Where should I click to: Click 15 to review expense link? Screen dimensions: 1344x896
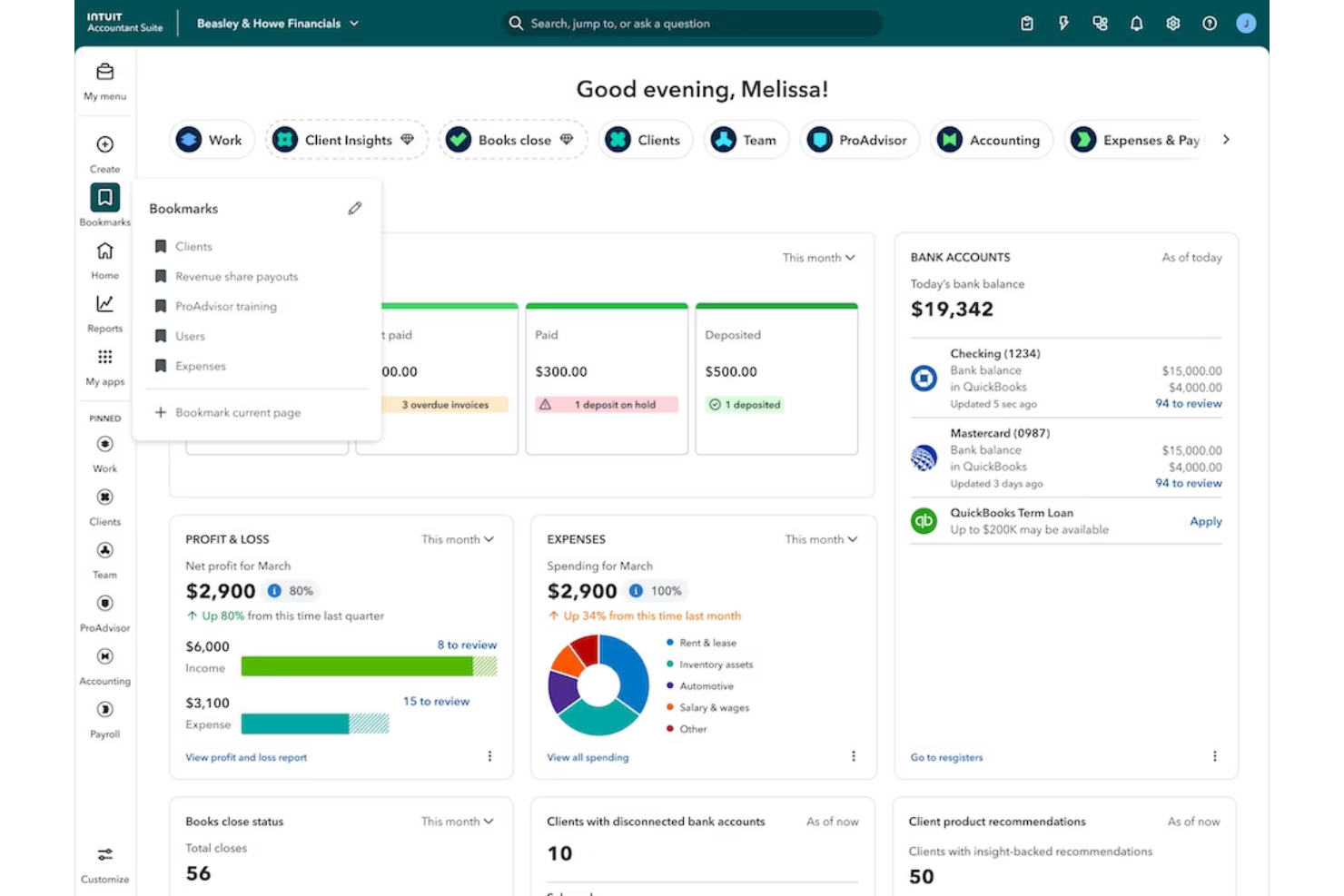[436, 701]
